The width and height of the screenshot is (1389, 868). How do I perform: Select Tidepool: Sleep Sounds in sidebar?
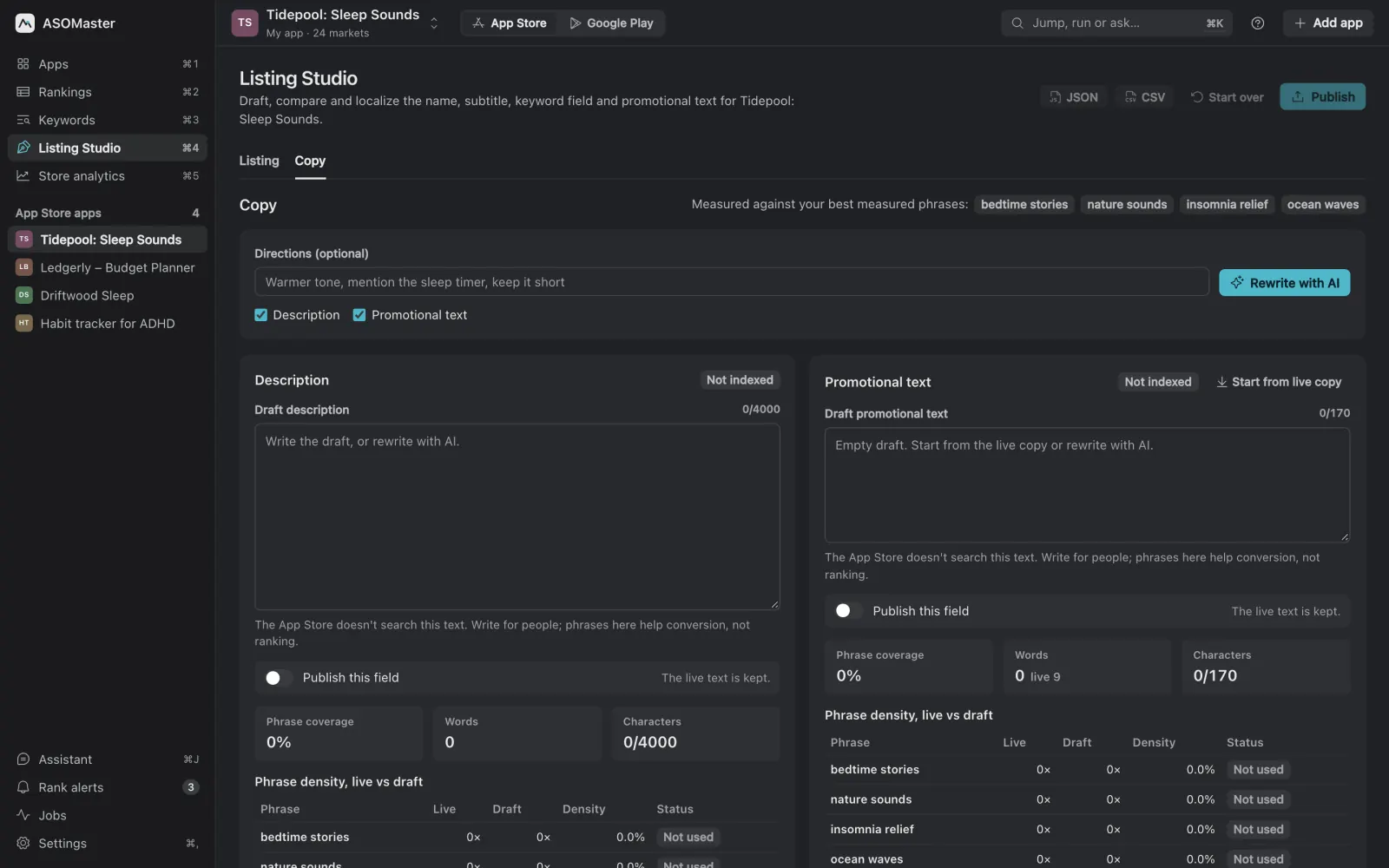[x=108, y=240]
